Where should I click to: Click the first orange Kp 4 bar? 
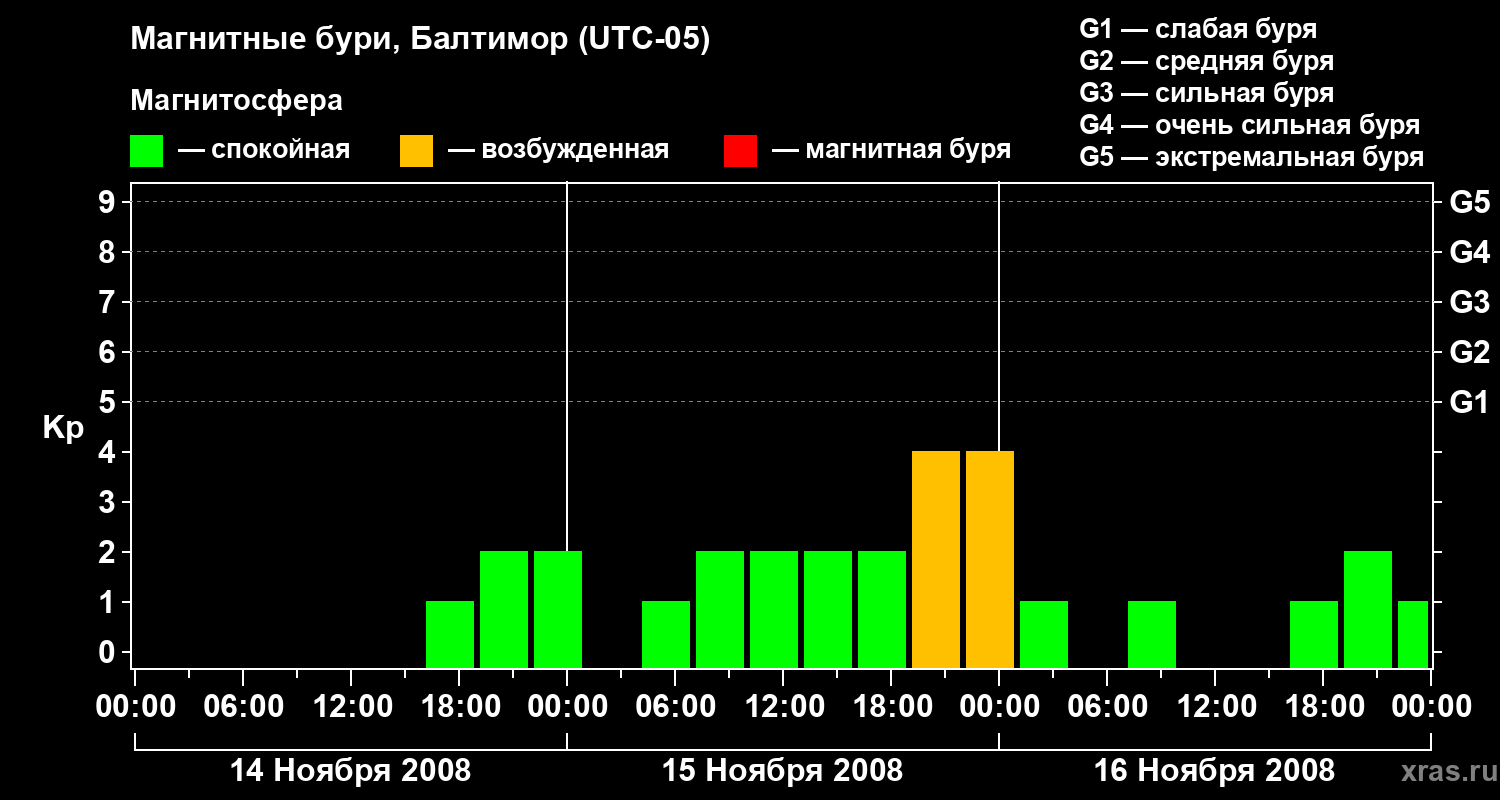click(936, 559)
